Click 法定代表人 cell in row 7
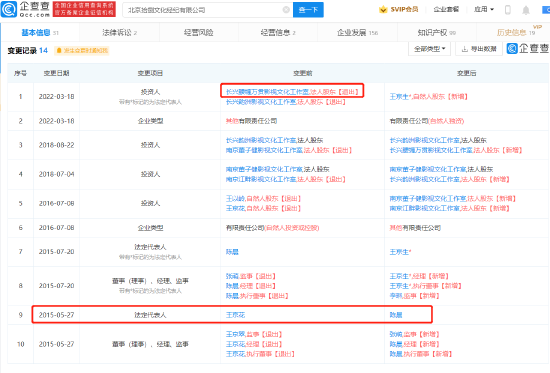Image resolution: width=550 pixels, height=373 pixels. 150,247
